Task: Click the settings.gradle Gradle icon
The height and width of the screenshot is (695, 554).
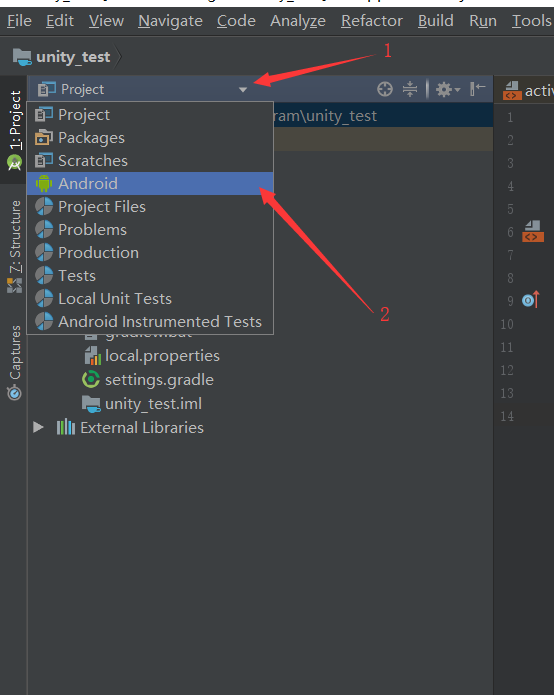Action: pyautogui.click(x=91, y=379)
